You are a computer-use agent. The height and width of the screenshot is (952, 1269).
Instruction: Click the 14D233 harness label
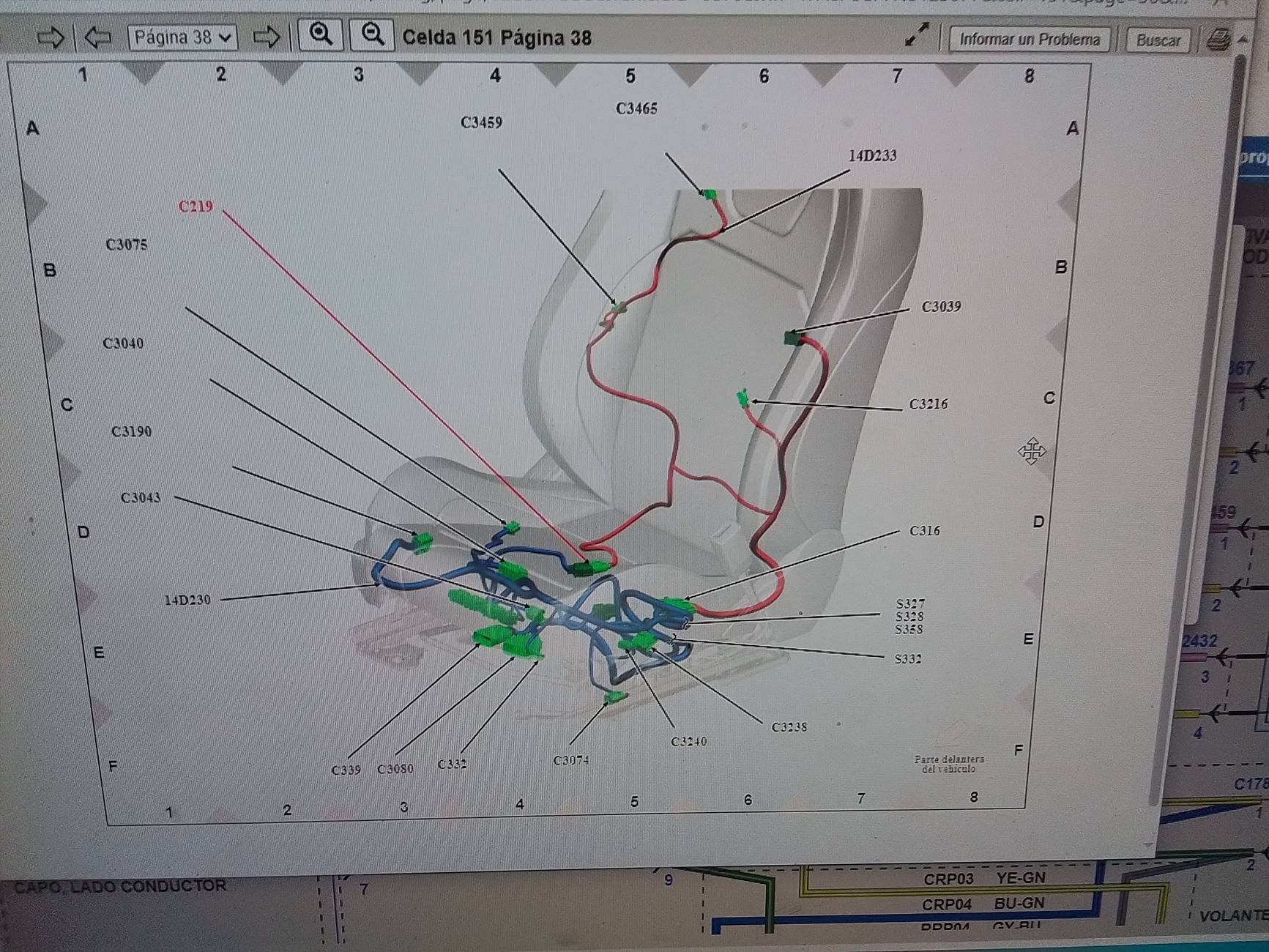click(x=872, y=156)
